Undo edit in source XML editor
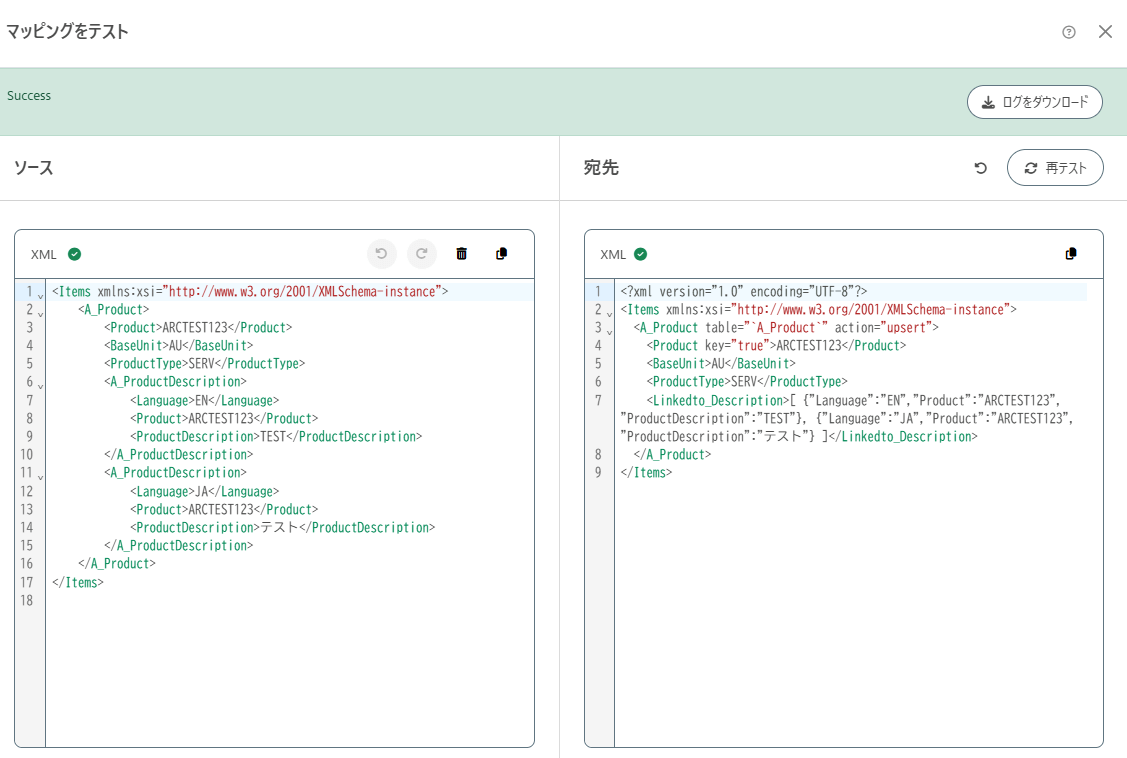This screenshot has height=758, width=1127. [x=382, y=254]
